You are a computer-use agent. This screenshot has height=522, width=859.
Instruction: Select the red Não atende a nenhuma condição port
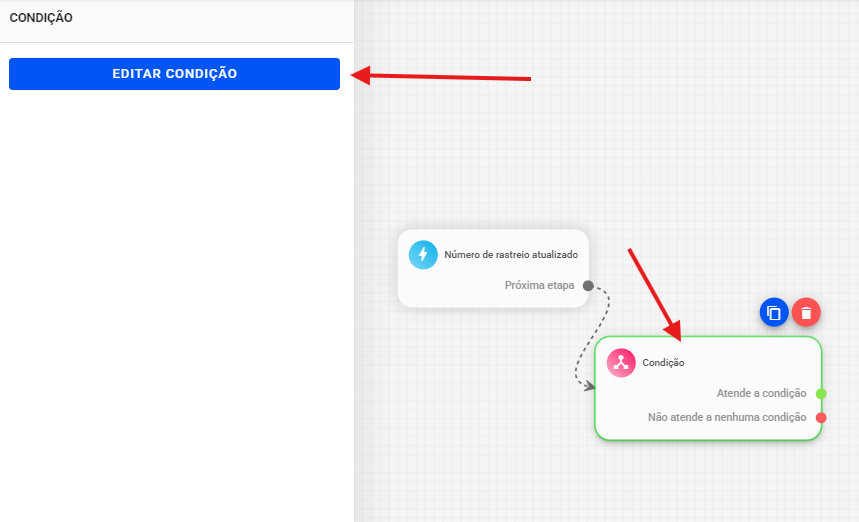[x=821, y=417]
